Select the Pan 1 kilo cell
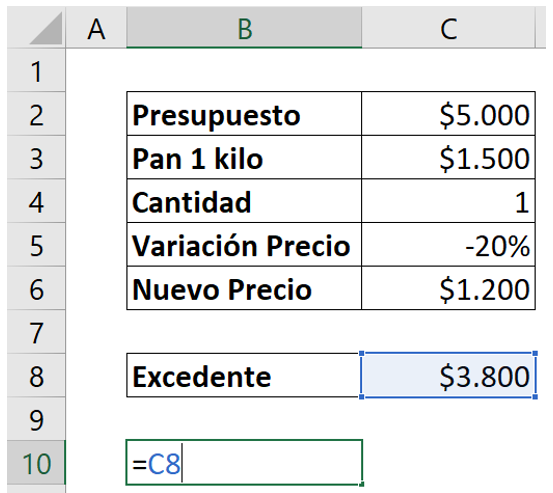553x493 pixels. 244,157
